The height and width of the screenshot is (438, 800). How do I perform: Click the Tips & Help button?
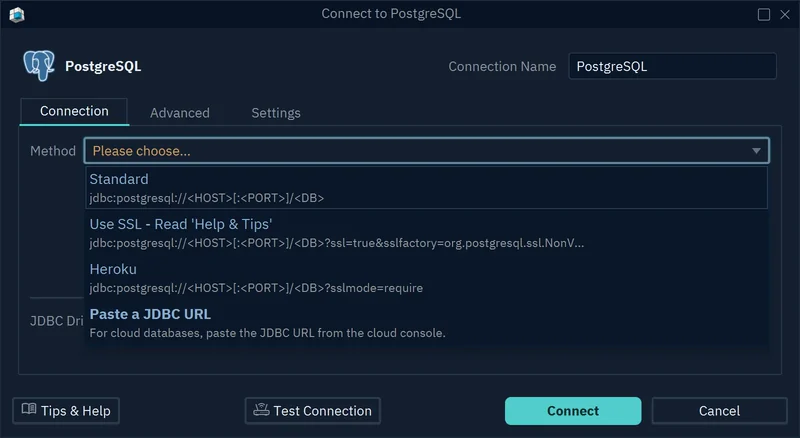click(x=66, y=410)
